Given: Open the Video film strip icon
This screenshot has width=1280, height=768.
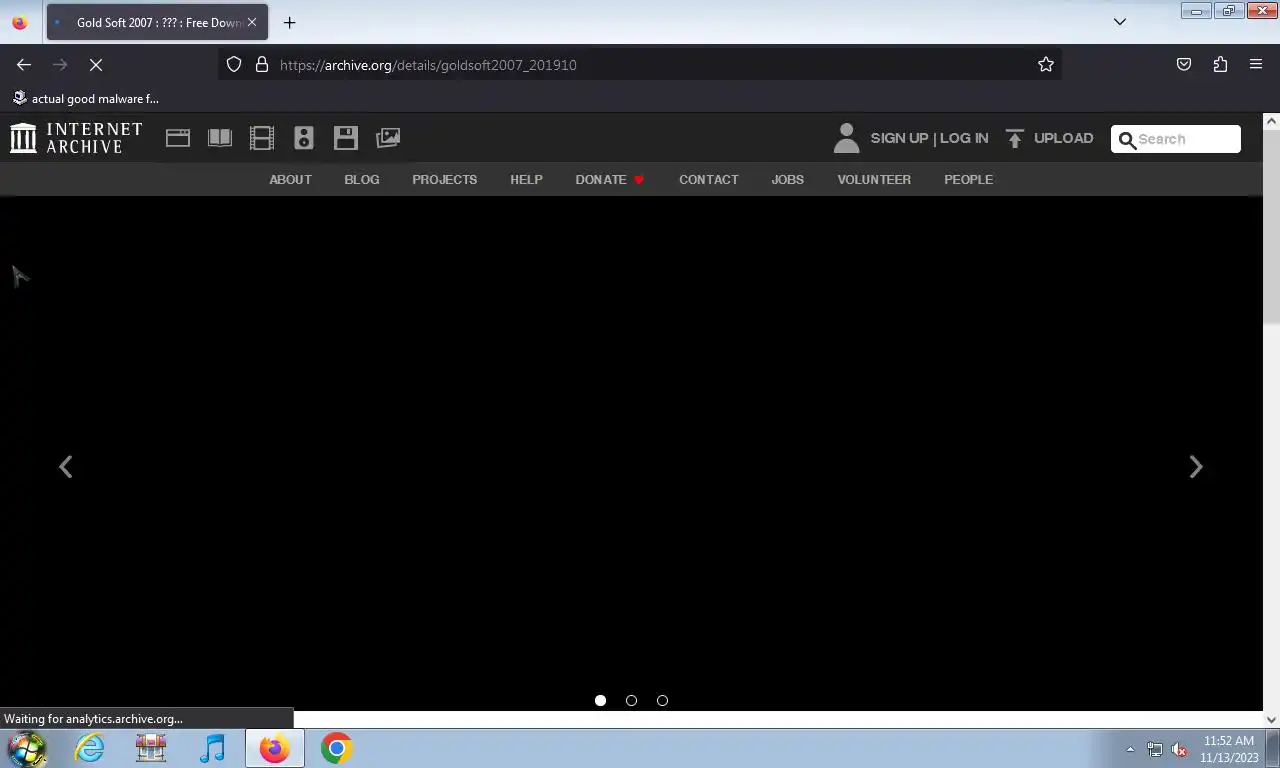Looking at the screenshot, I should 262,138.
